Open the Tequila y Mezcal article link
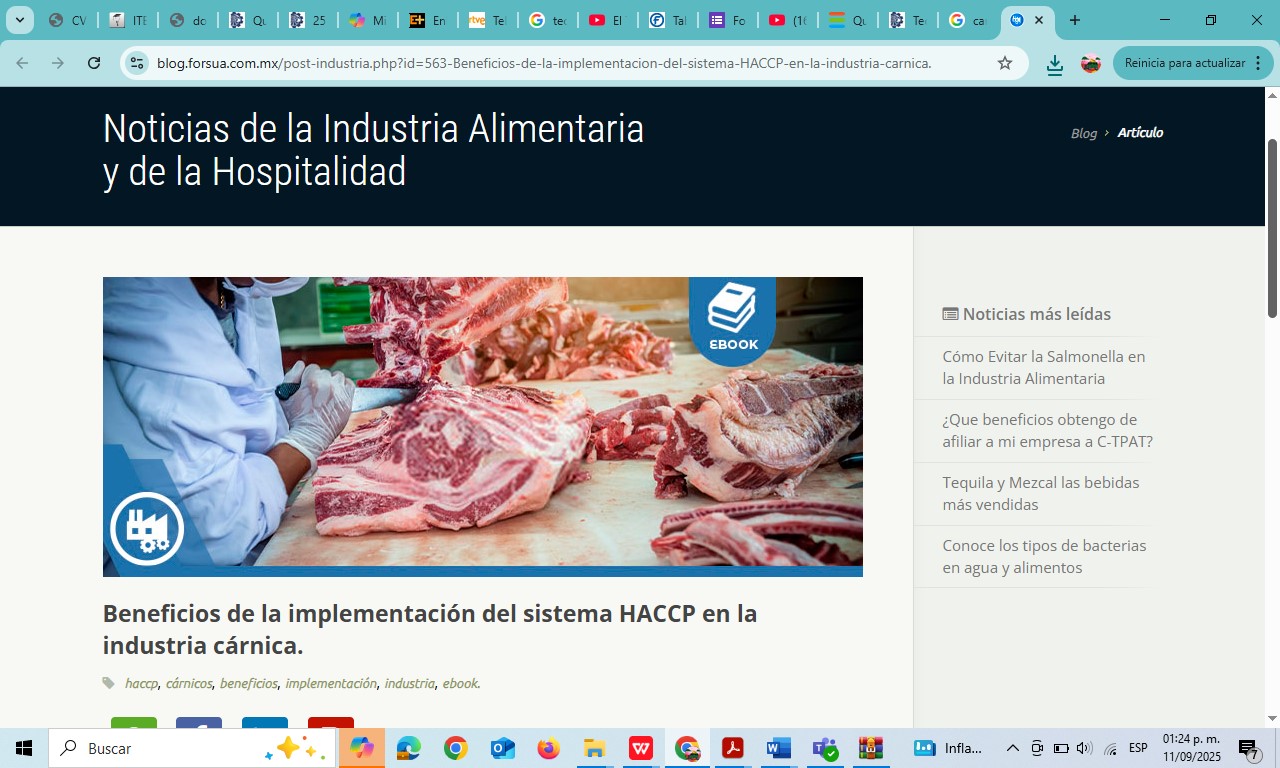The width and height of the screenshot is (1280, 768). tap(1040, 493)
